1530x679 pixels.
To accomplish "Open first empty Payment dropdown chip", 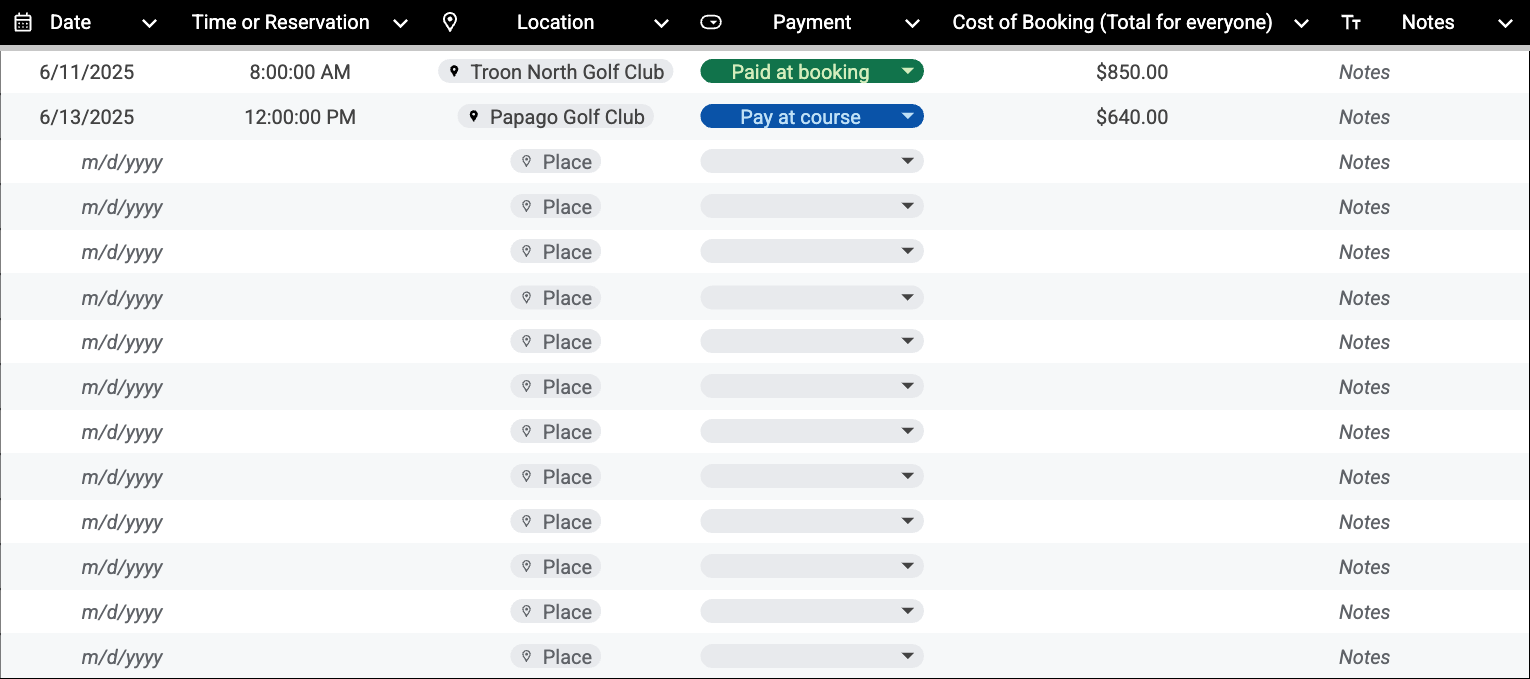I will point(812,161).
